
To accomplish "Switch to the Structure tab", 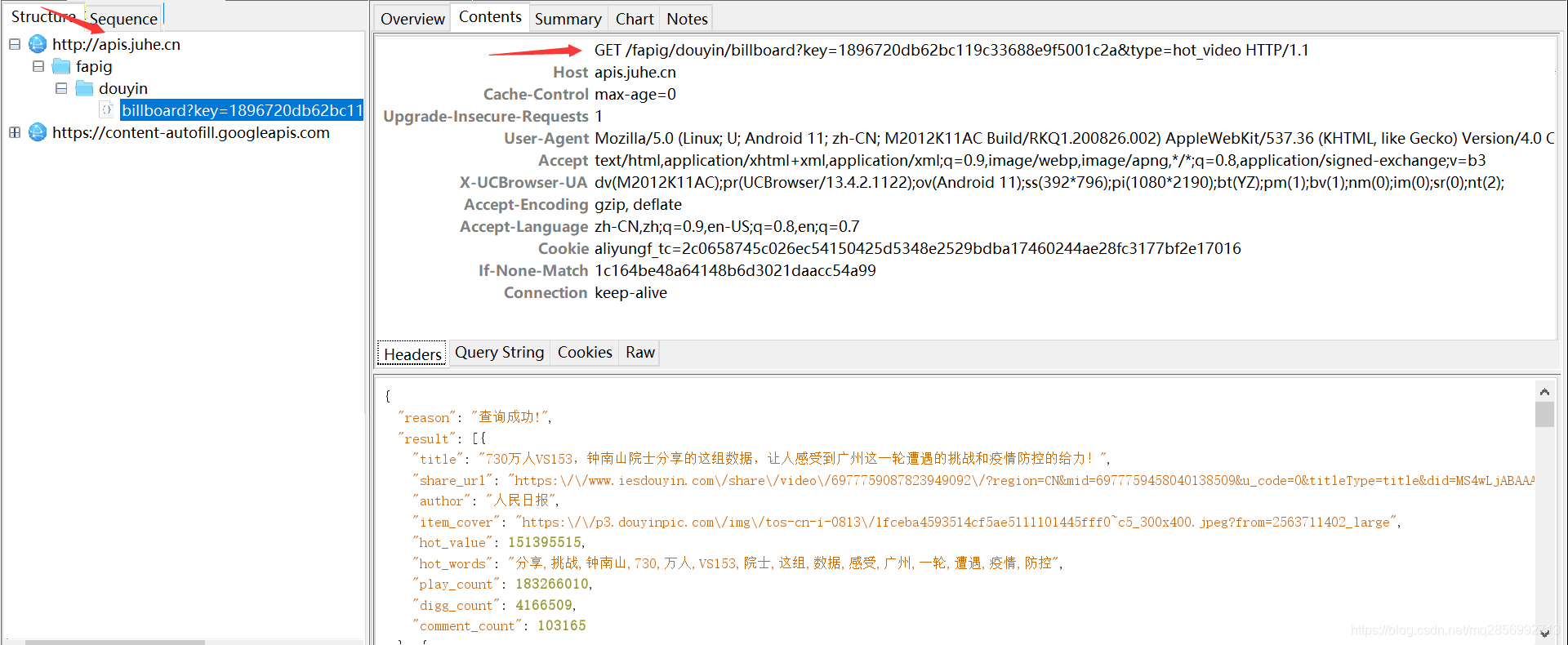I will [x=42, y=16].
